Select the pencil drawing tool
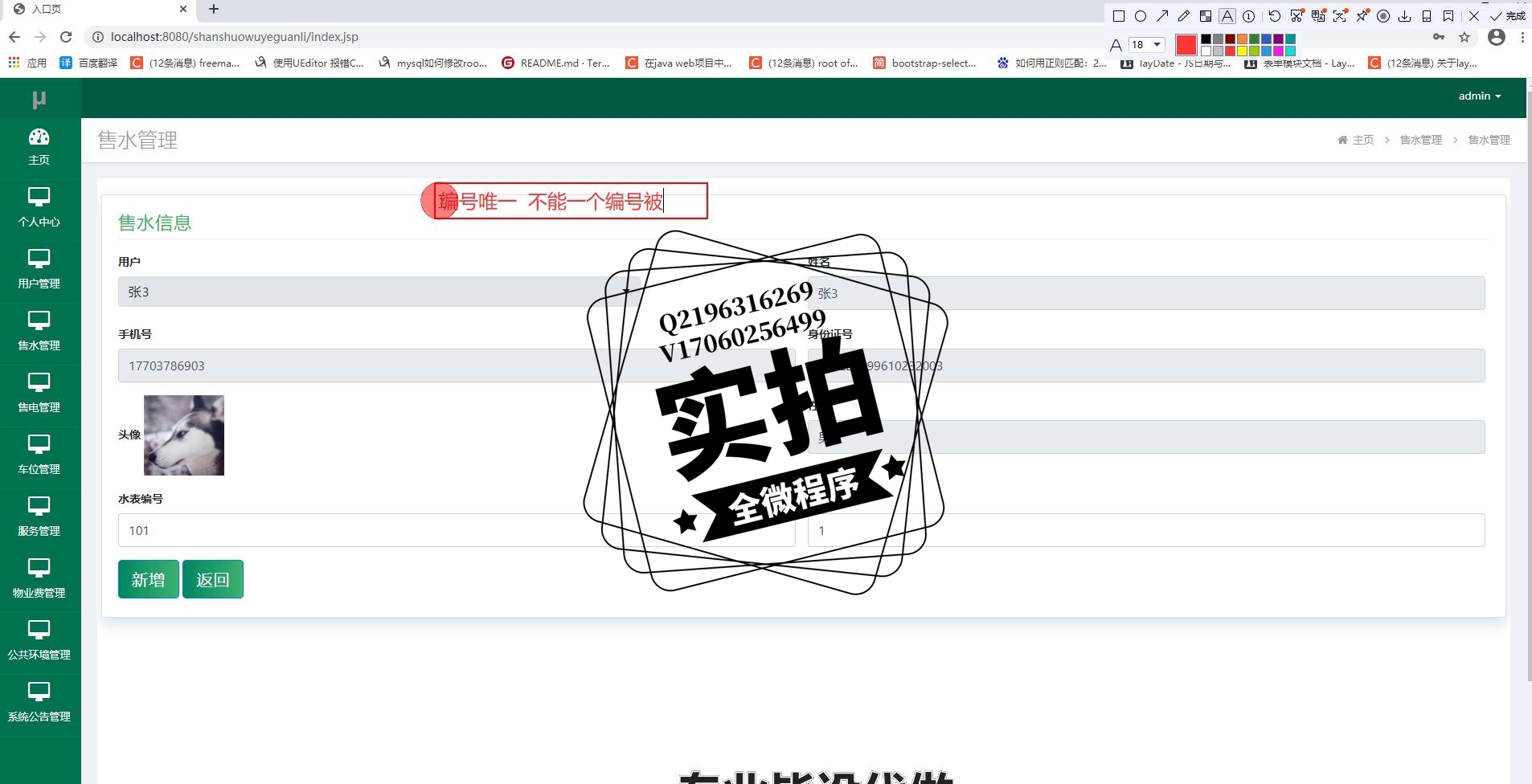Screen dimensions: 1532x784 [1184, 16]
